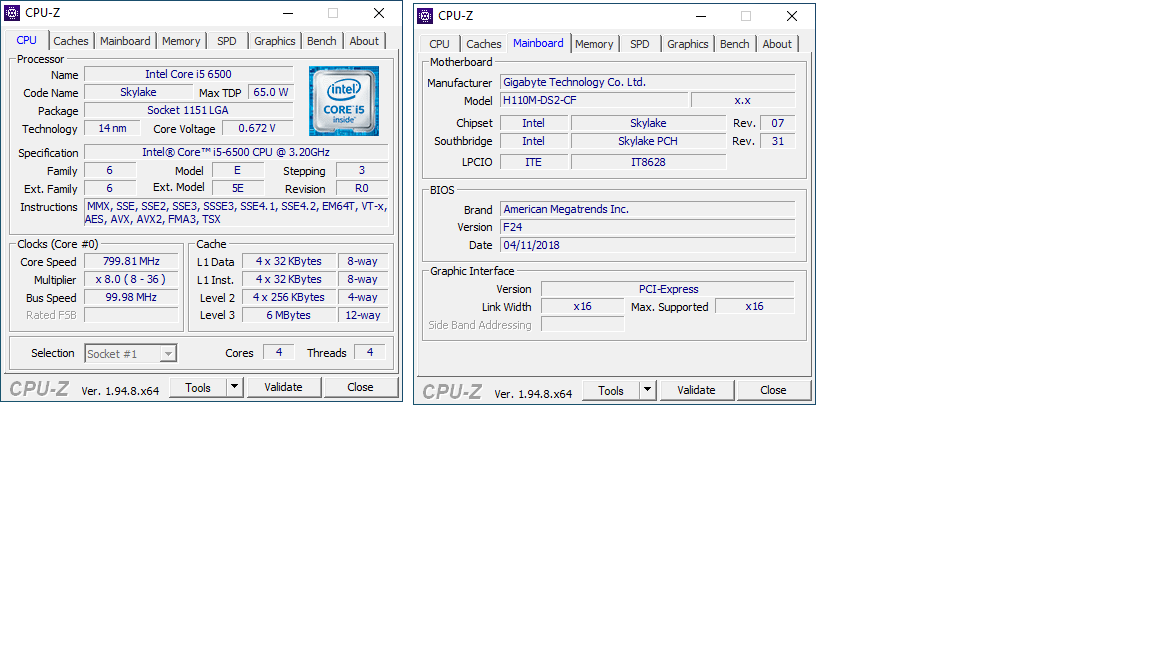Select the SPD tab in right window
Screen dimensions: 1152x648
click(x=640, y=44)
